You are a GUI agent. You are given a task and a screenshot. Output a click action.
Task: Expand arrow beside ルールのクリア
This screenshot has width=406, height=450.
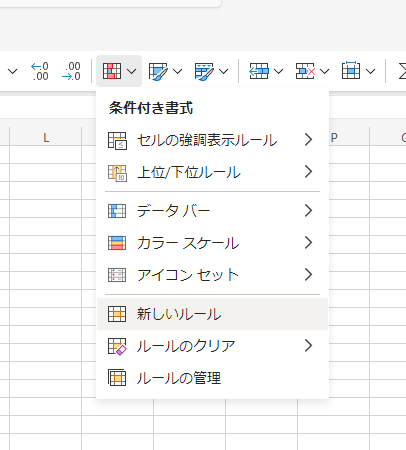click(308, 346)
